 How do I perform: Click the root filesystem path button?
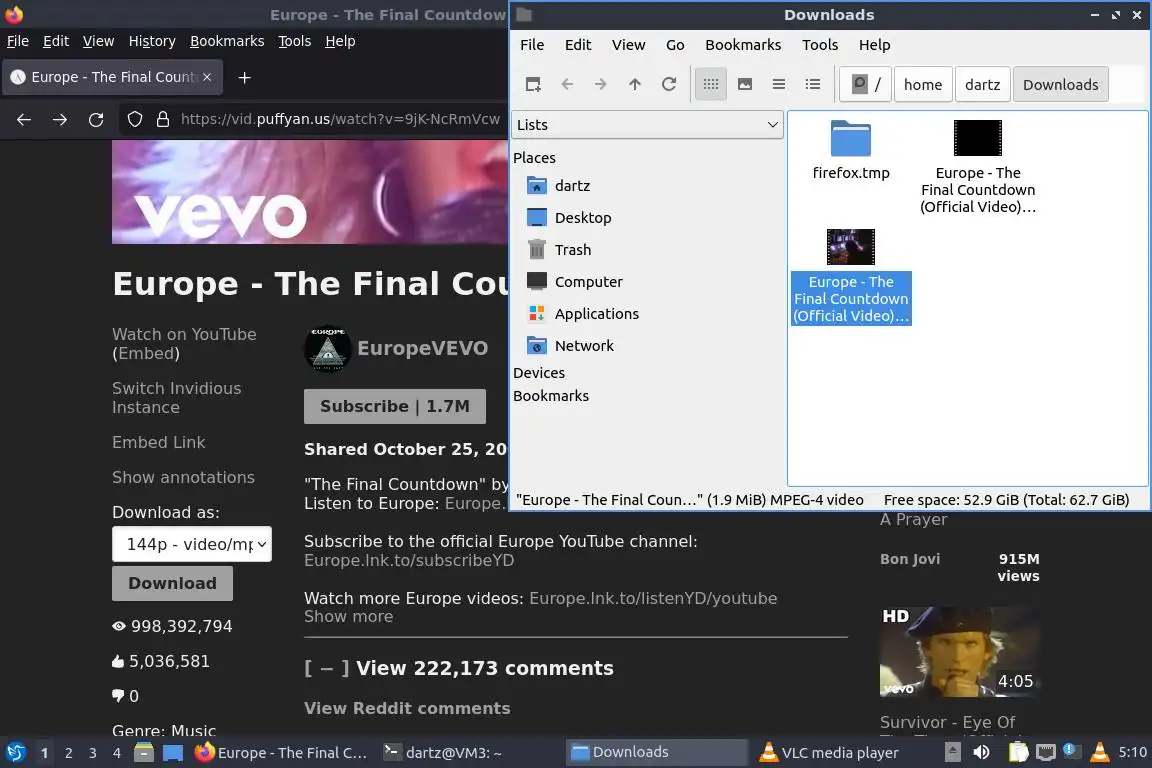pyautogui.click(x=866, y=85)
